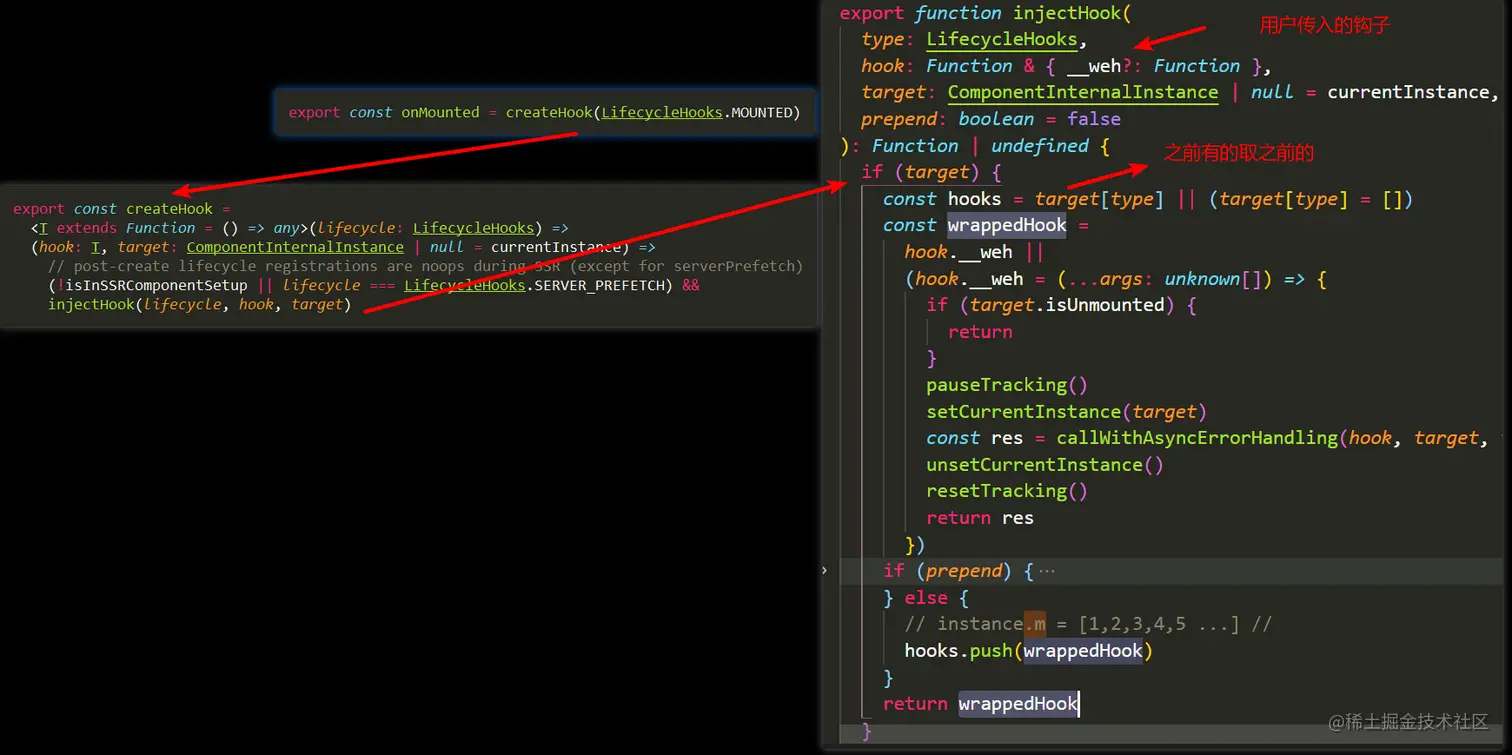Follow LifecycleHooks link in injectHook type parameter
Image resolution: width=1512 pixels, height=755 pixels.
tap(1002, 40)
